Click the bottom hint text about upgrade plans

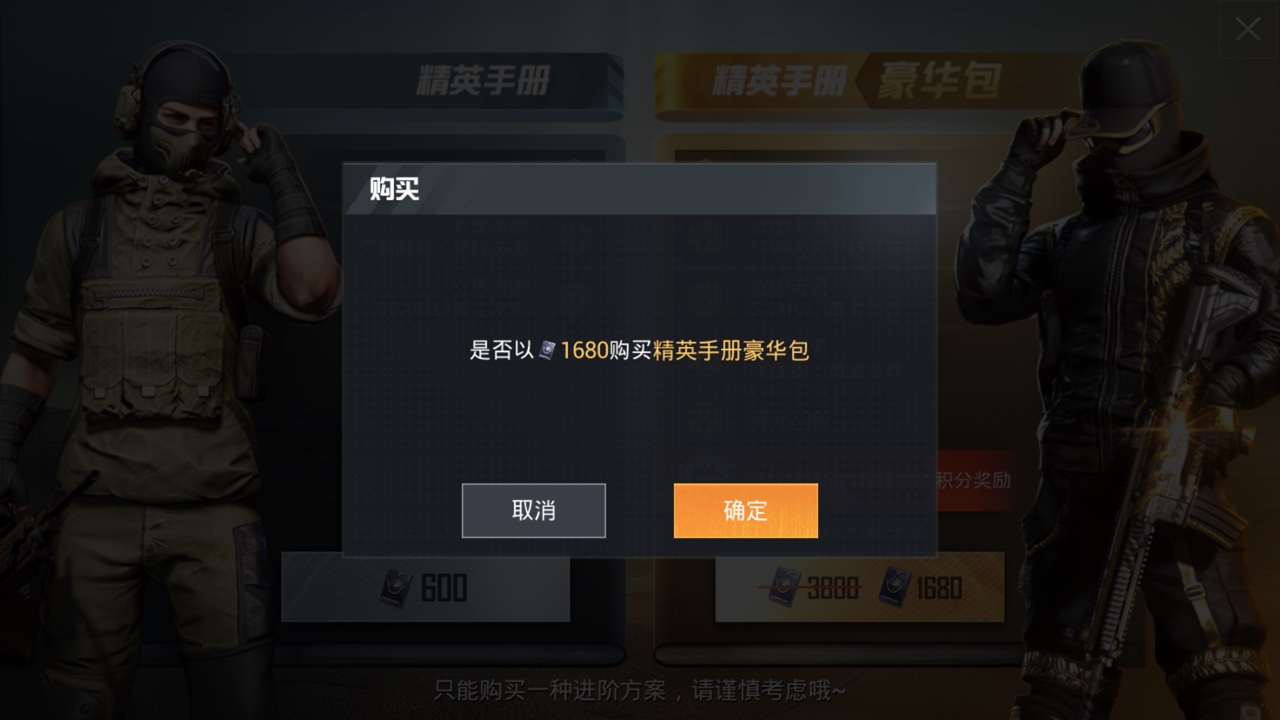pyautogui.click(x=640, y=690)
